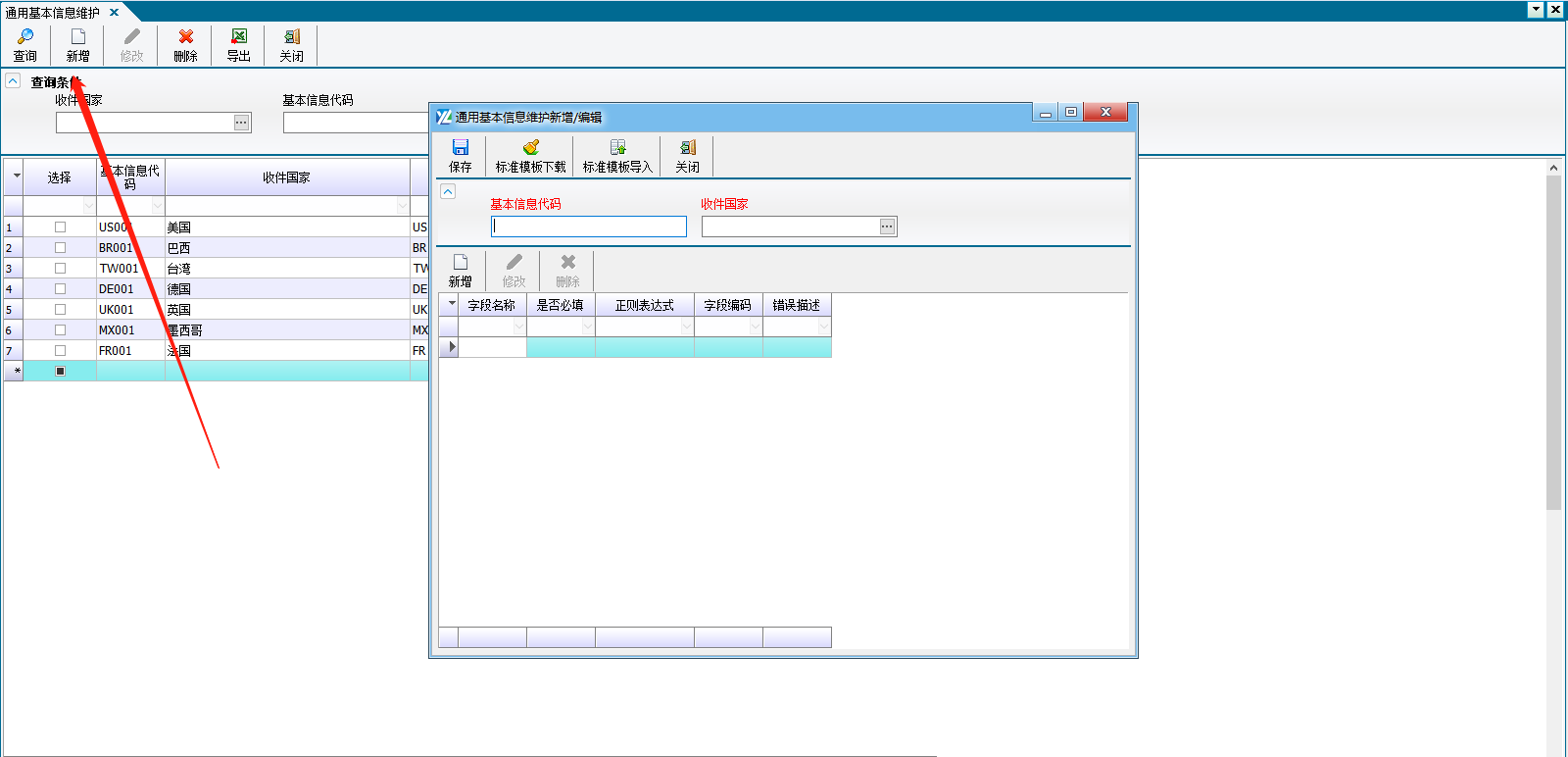
Task: Click the 新增 icon above the field grid
Action: (x=461, y=262)
